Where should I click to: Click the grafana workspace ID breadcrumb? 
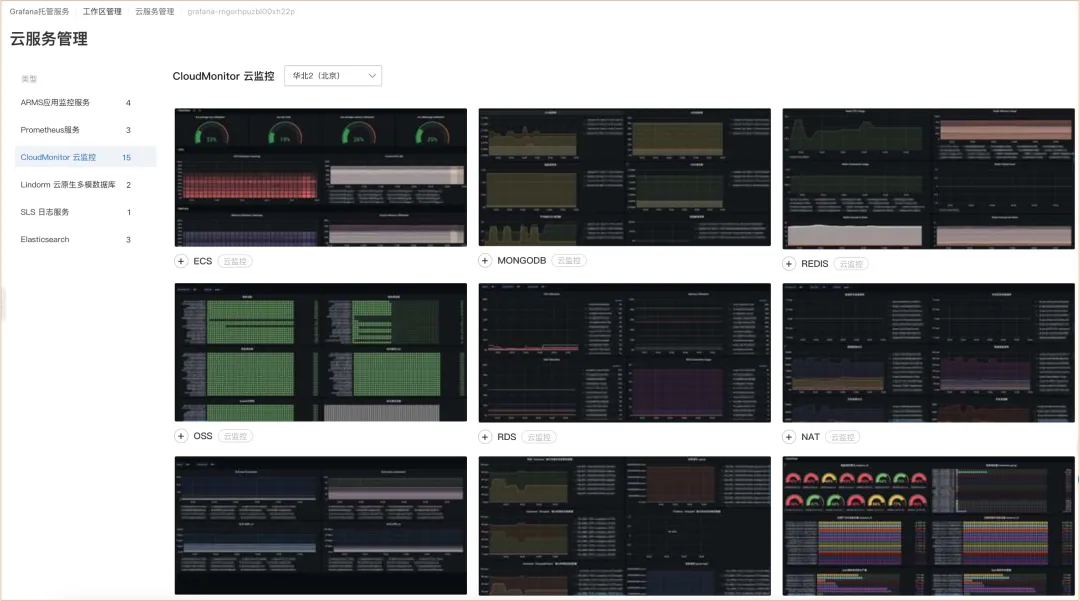[x=241, y=12]
